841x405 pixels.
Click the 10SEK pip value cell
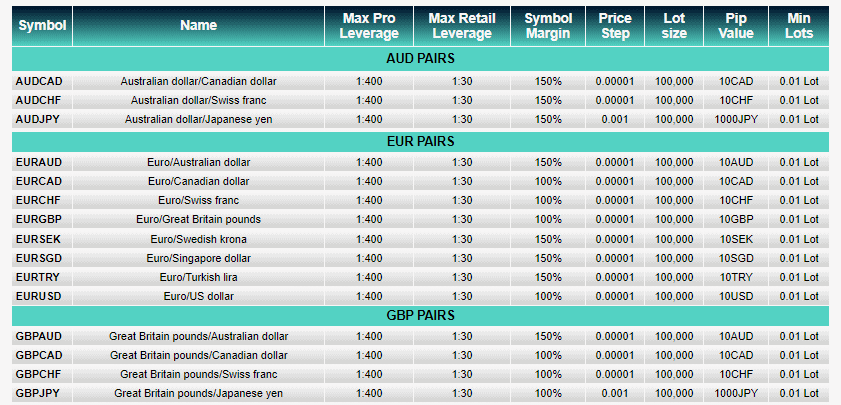[736, 239]
